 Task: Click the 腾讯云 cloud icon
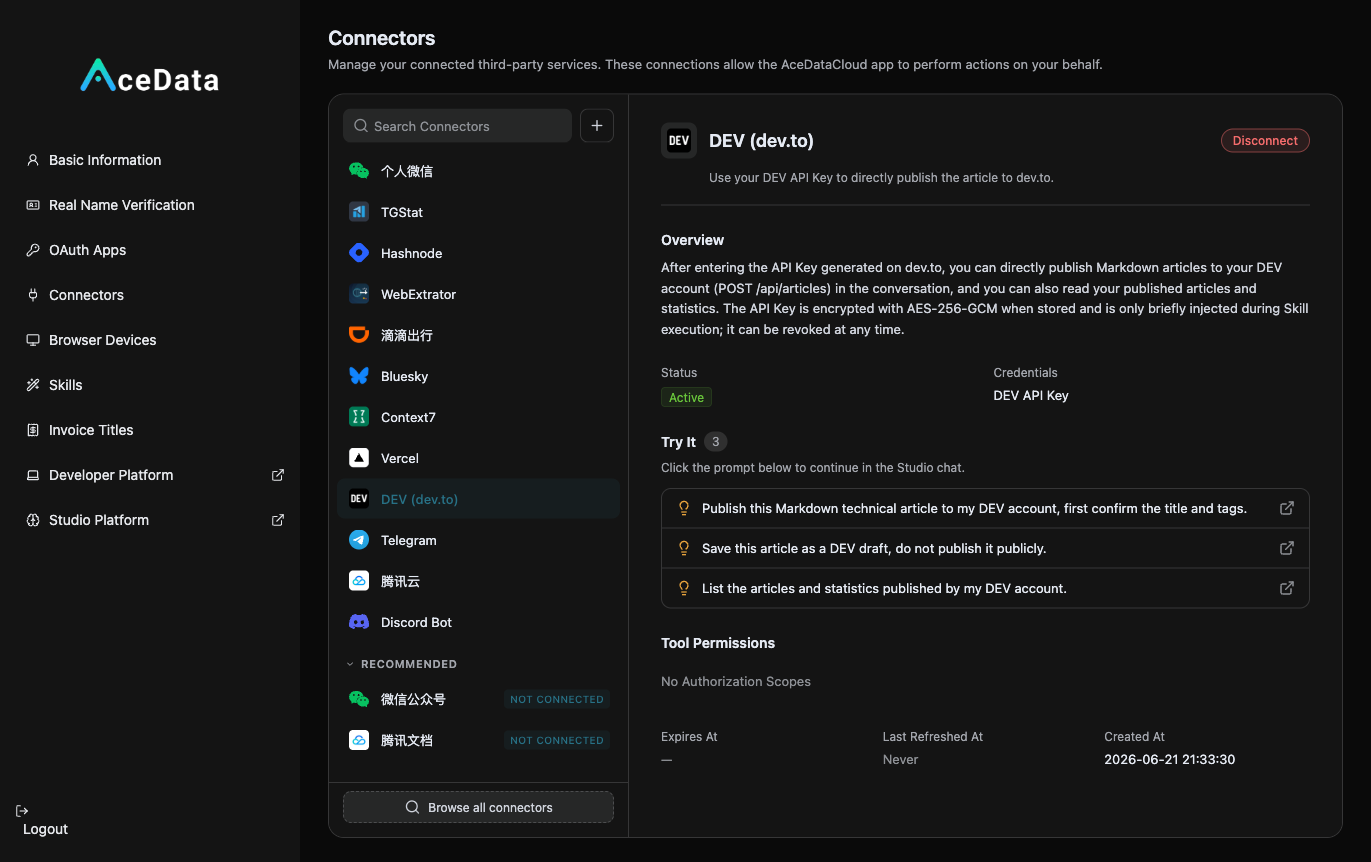359,581
